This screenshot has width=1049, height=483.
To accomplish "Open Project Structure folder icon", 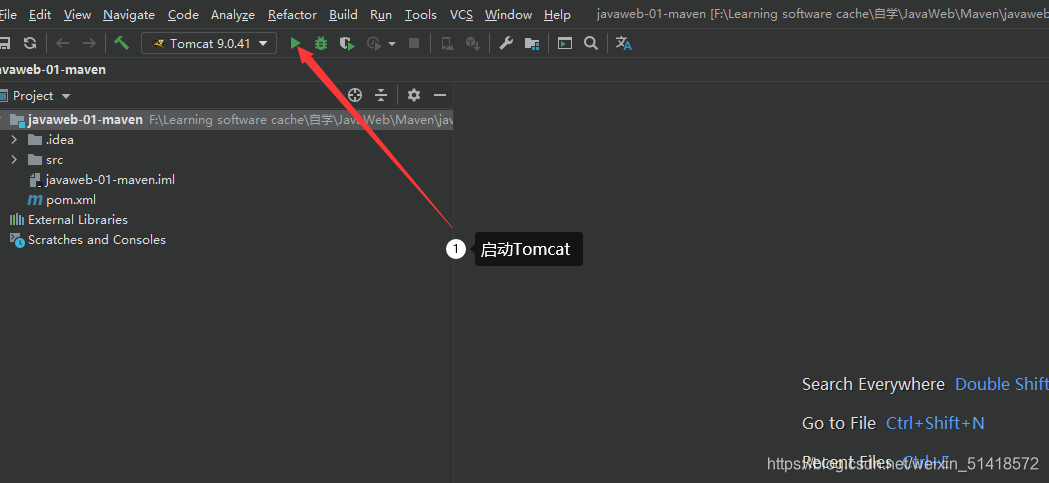I will pyautogui.click(x=532, y=43).
